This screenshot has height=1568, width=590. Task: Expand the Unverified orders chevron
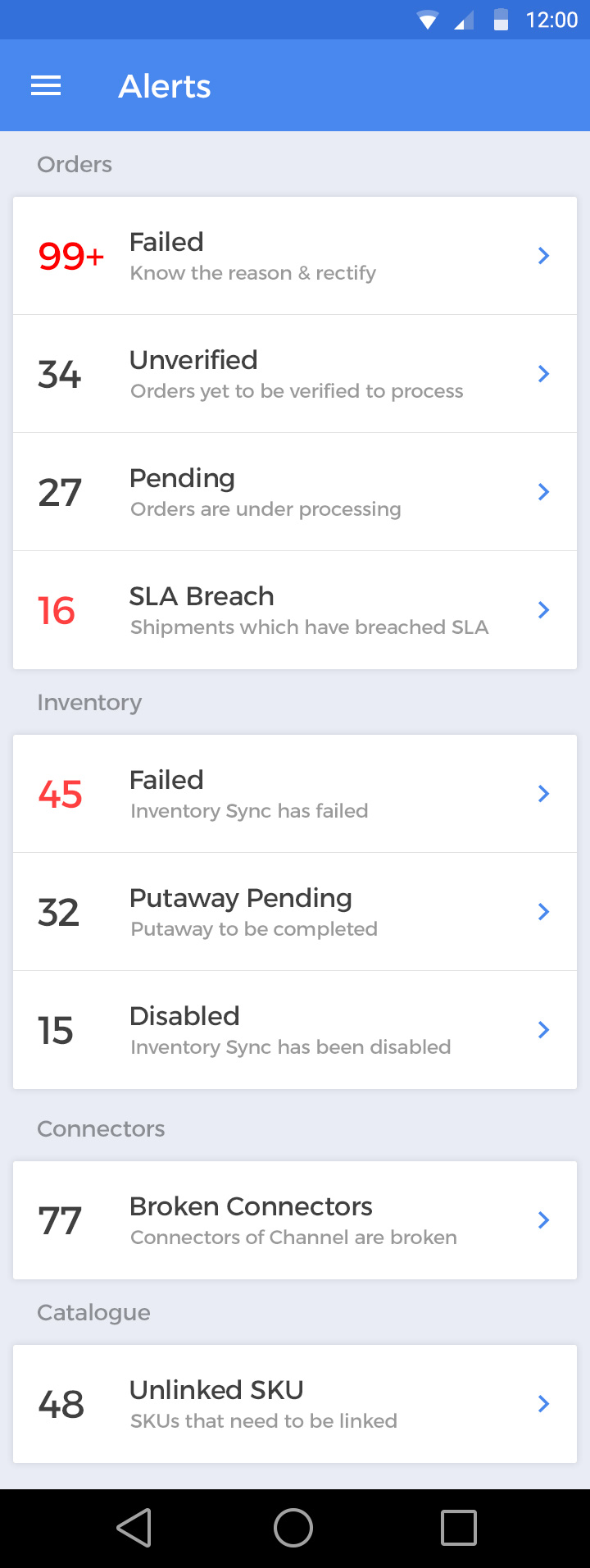pyautogui.click(x=543, y=374)
